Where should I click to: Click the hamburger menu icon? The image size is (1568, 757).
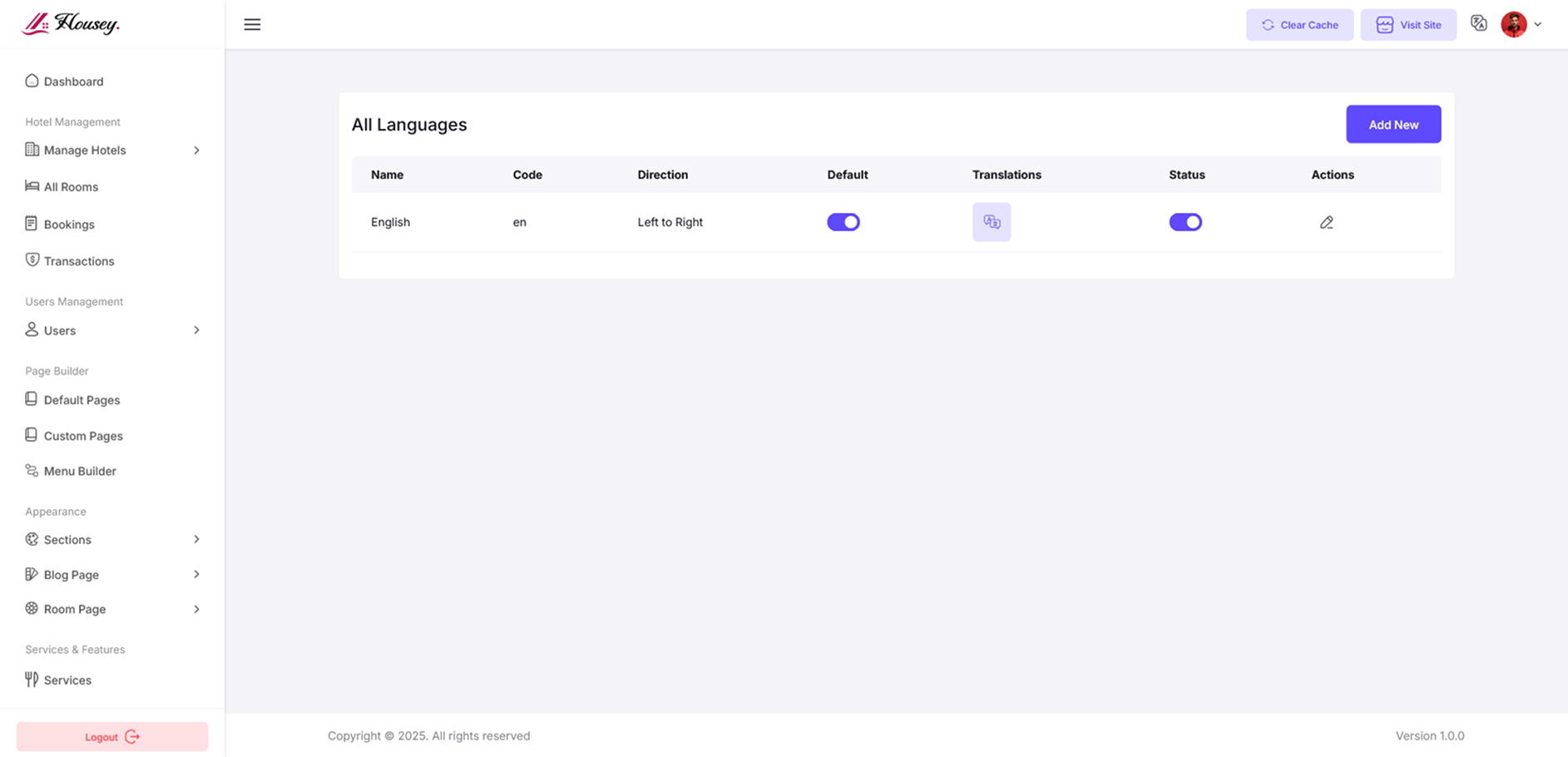pyautogui.click(x=252, y=25)
